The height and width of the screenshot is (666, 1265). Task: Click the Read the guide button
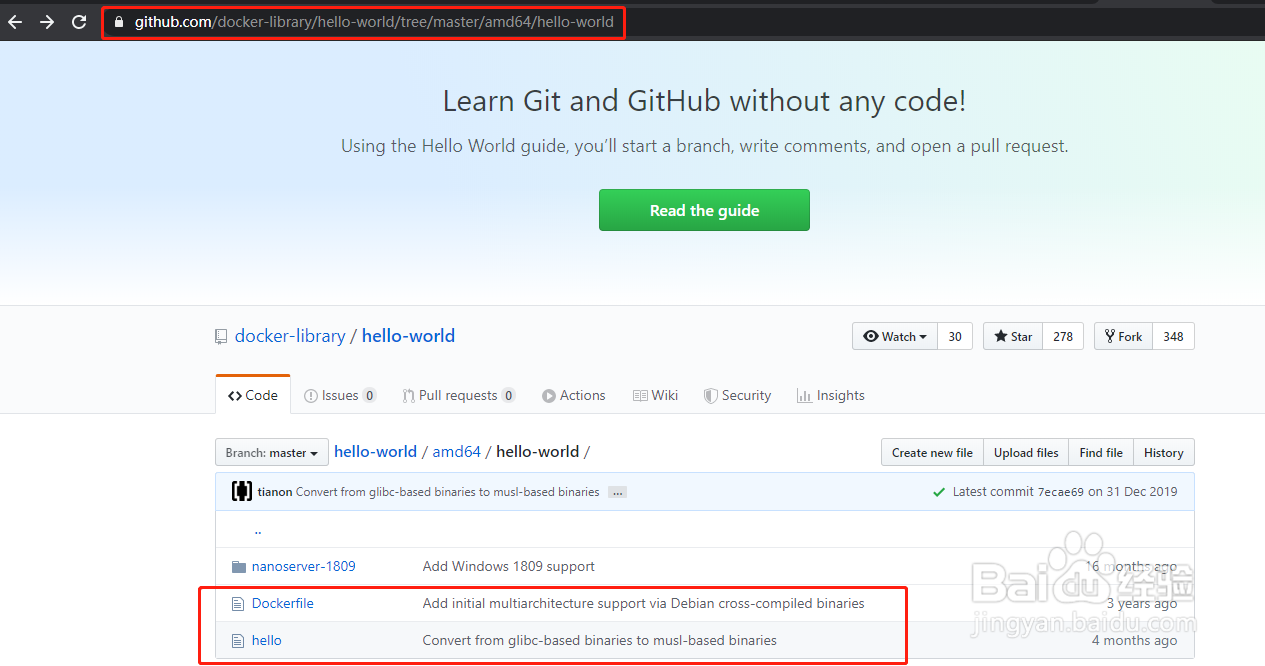click(x=704, y=210)
